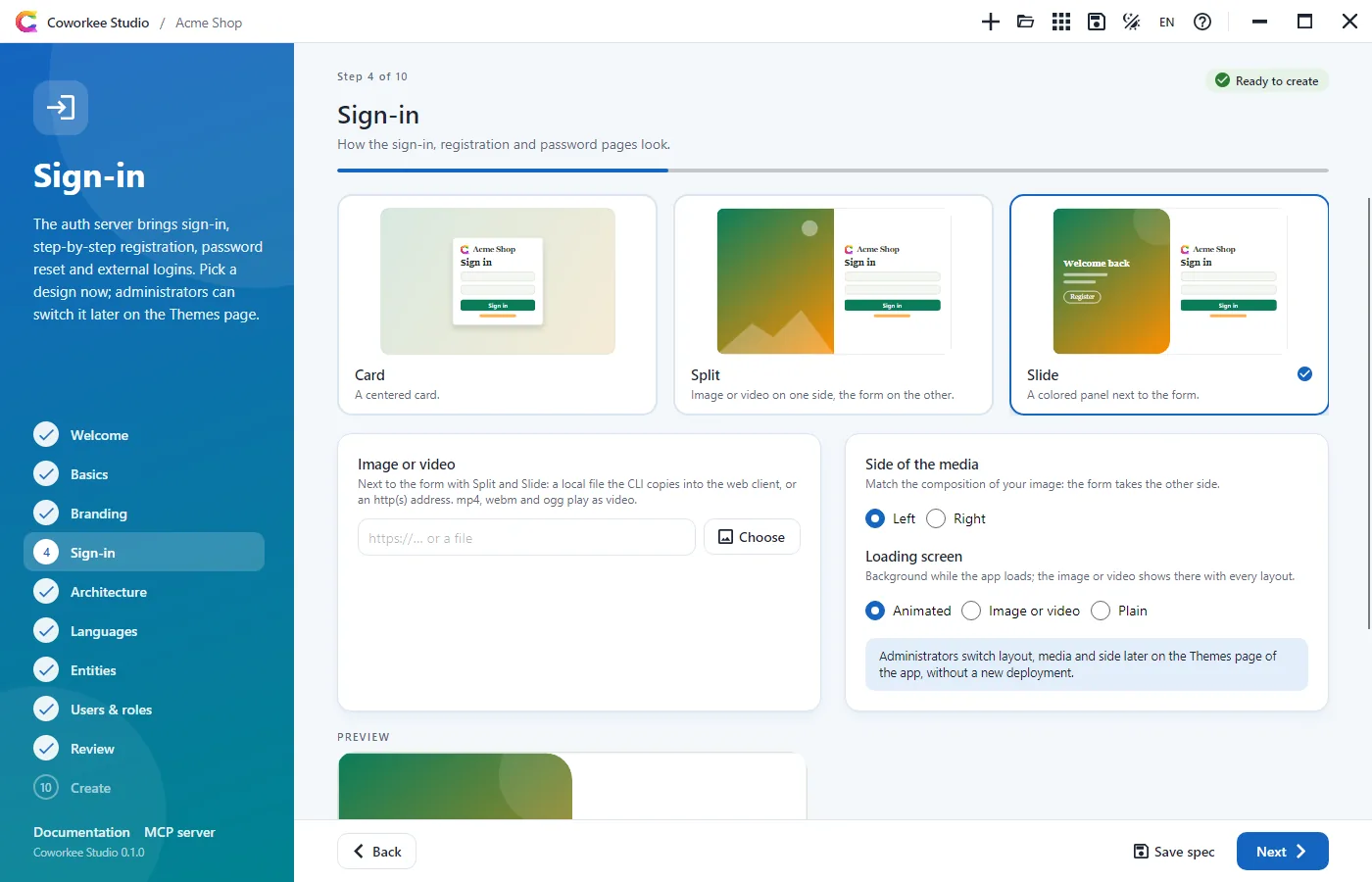Open the MCP server link

coord(179,832)
